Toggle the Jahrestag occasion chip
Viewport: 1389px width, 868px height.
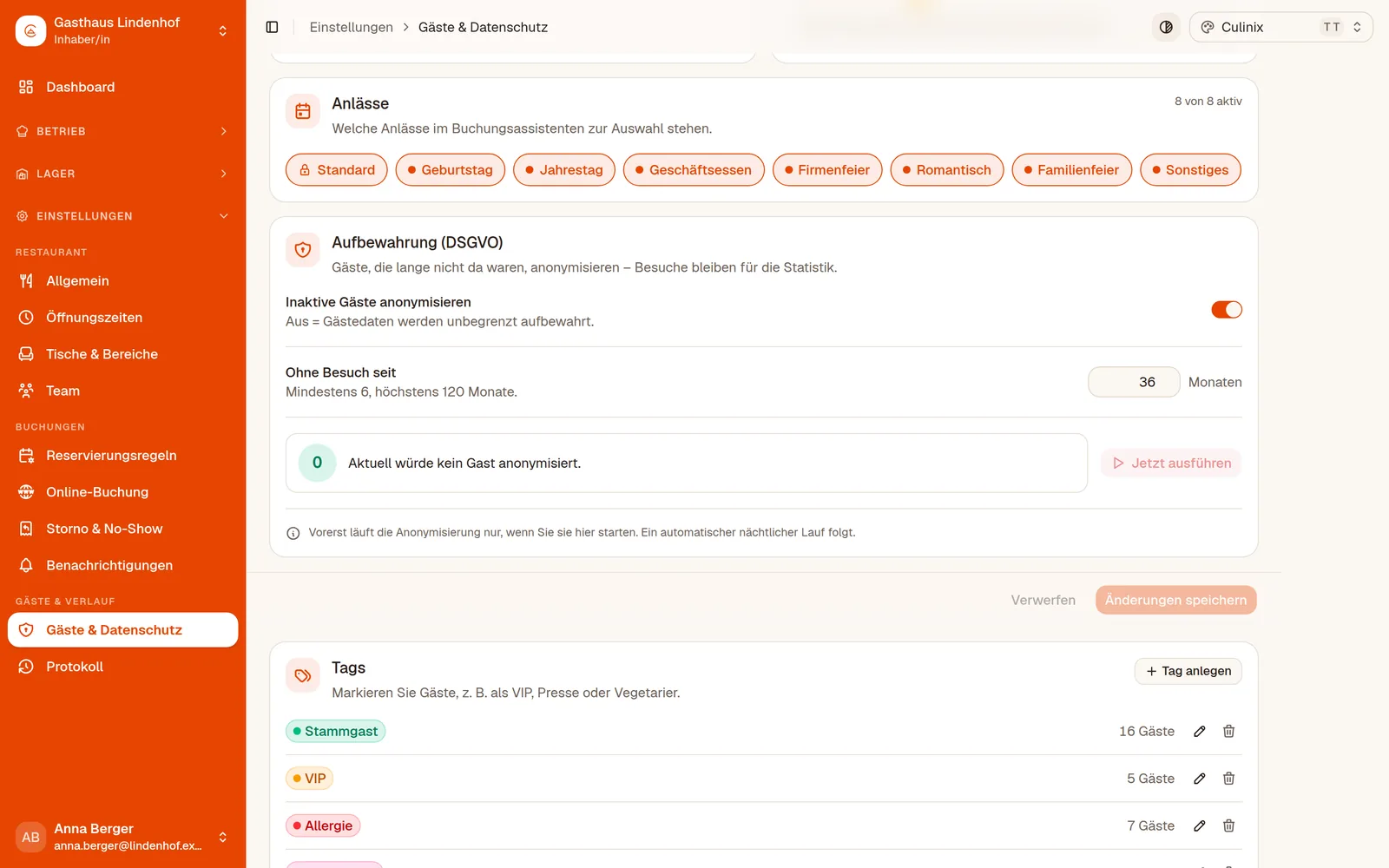pyautogui.click(x=564, y=170)
